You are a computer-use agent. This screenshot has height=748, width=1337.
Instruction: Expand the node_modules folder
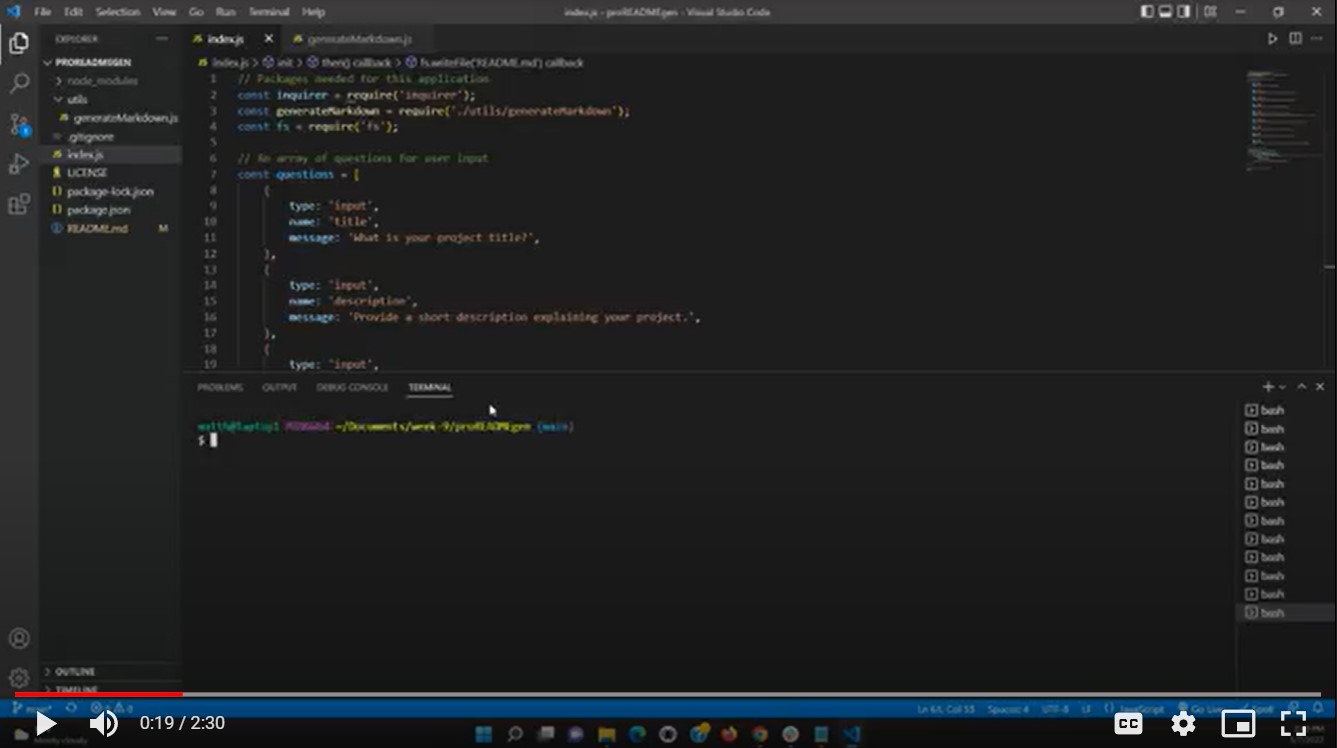click(110, 81)
